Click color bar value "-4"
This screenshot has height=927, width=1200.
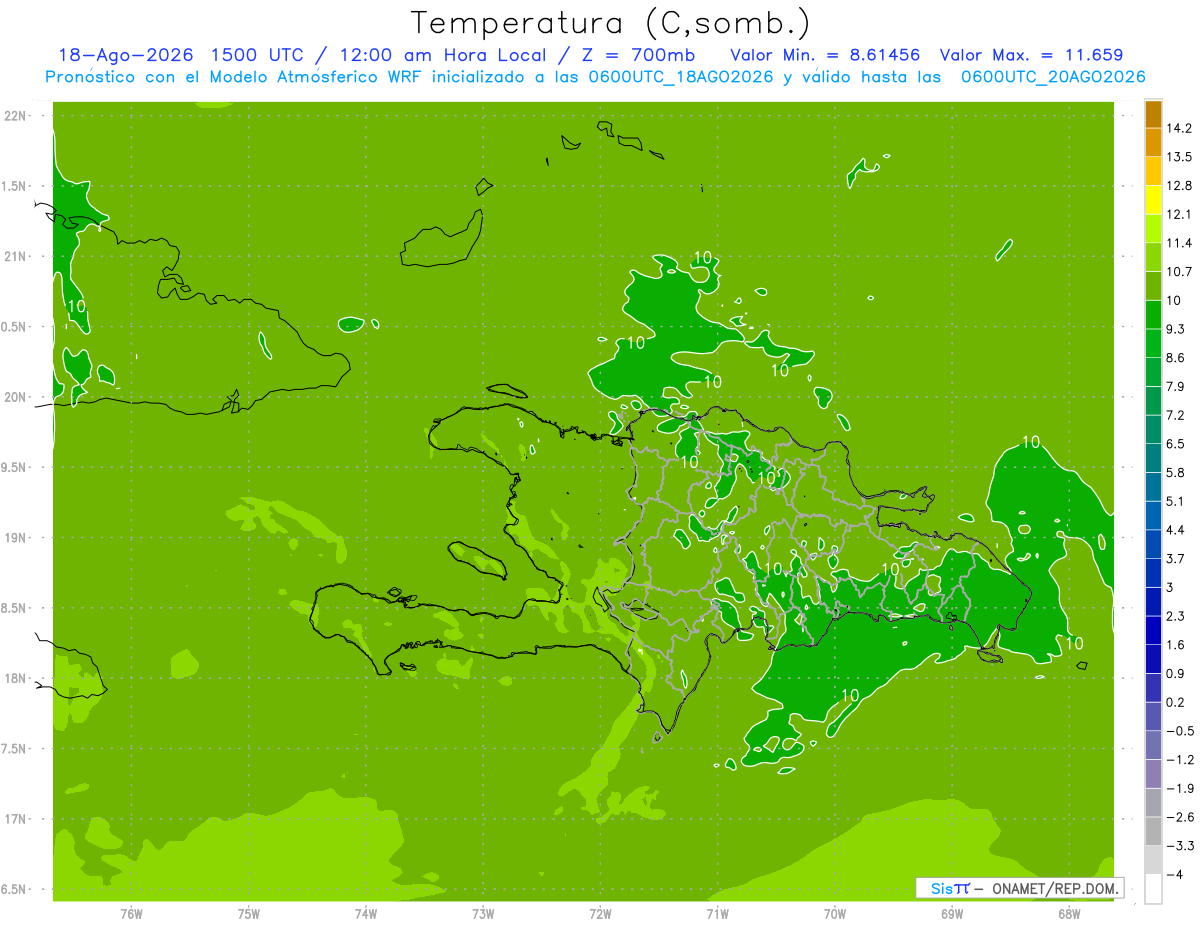point(1176,874)
